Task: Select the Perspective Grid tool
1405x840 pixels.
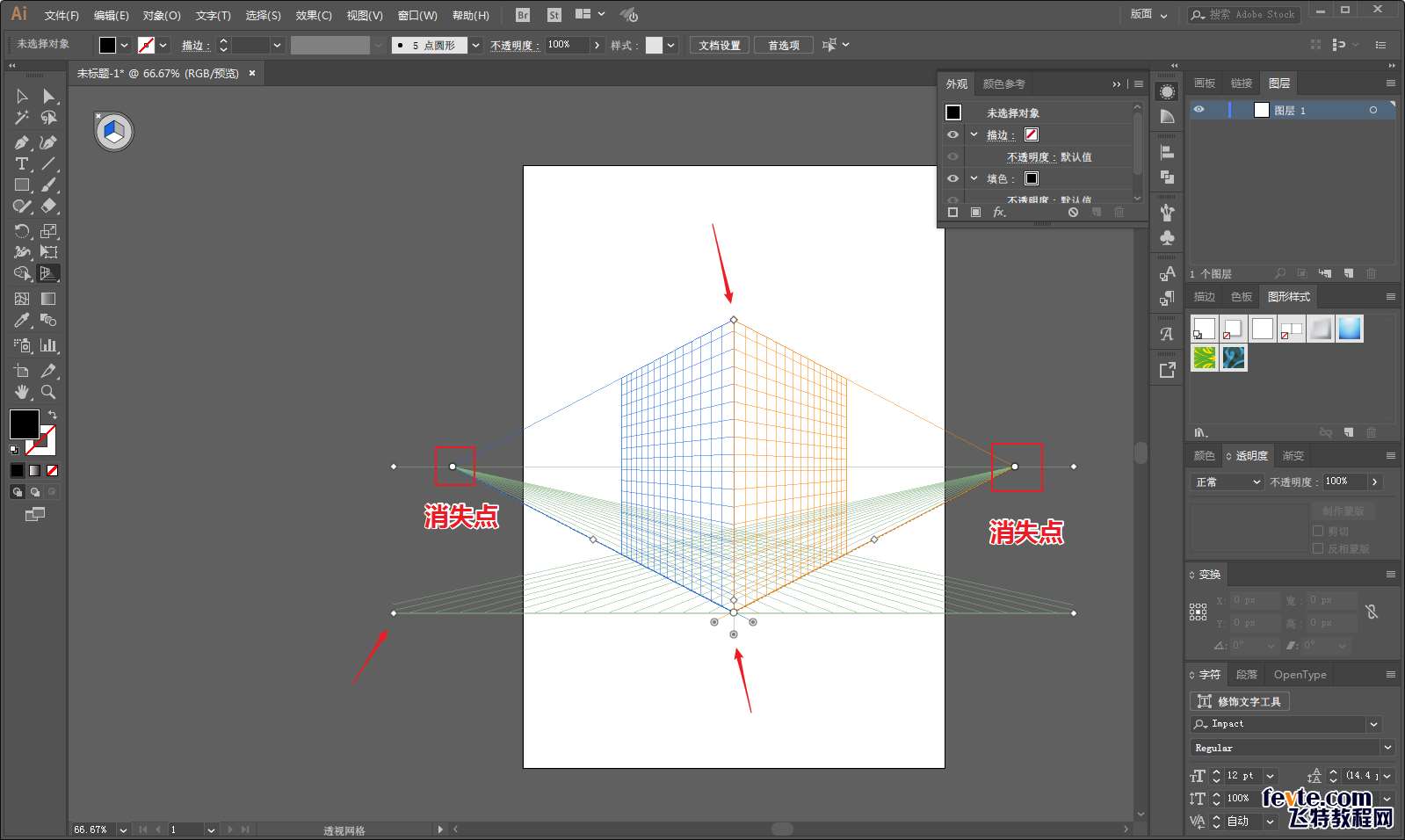Action: [49, 273]
